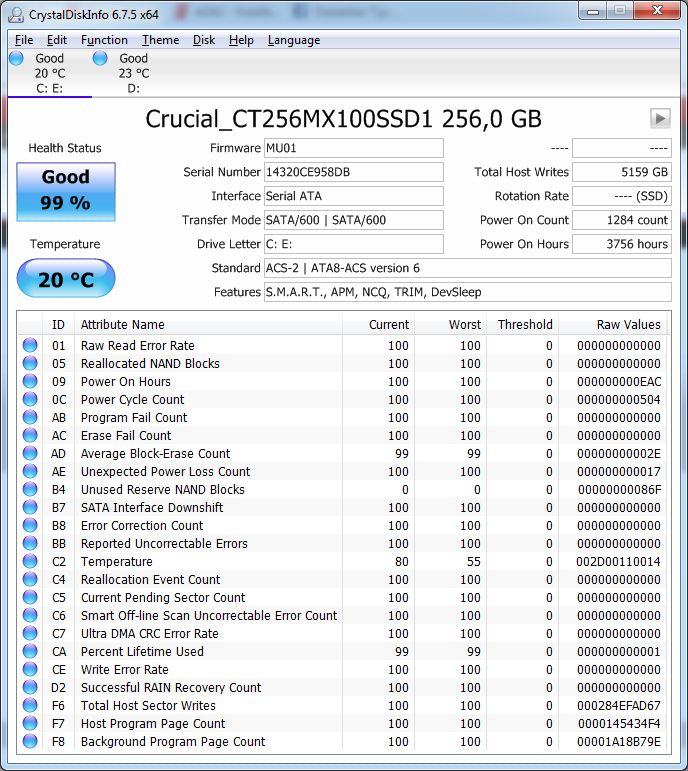Click the Features field

pyautogui.click(x=468, y=292)
